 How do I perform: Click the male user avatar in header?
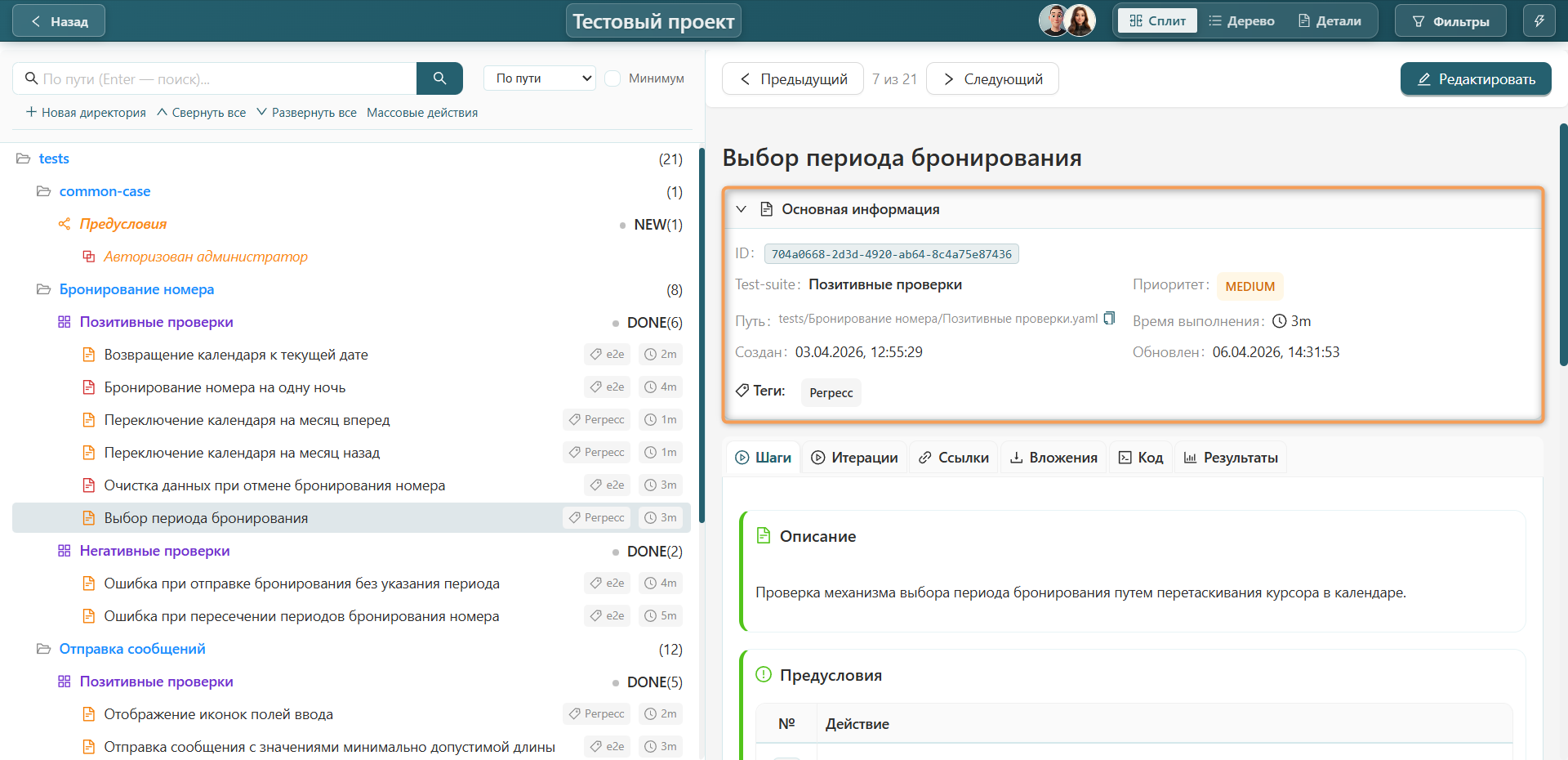[1054, 20]
